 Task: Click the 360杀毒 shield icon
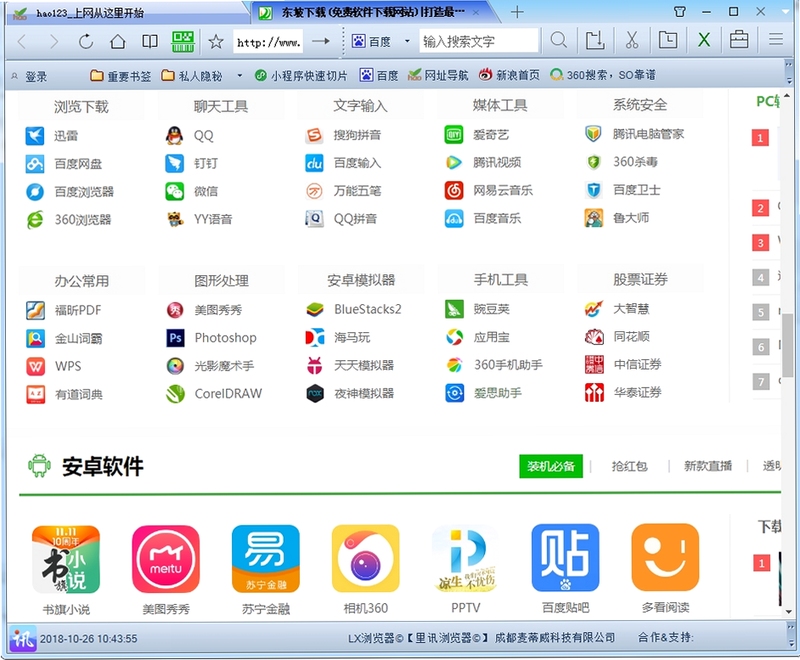(x=593, y=163)
